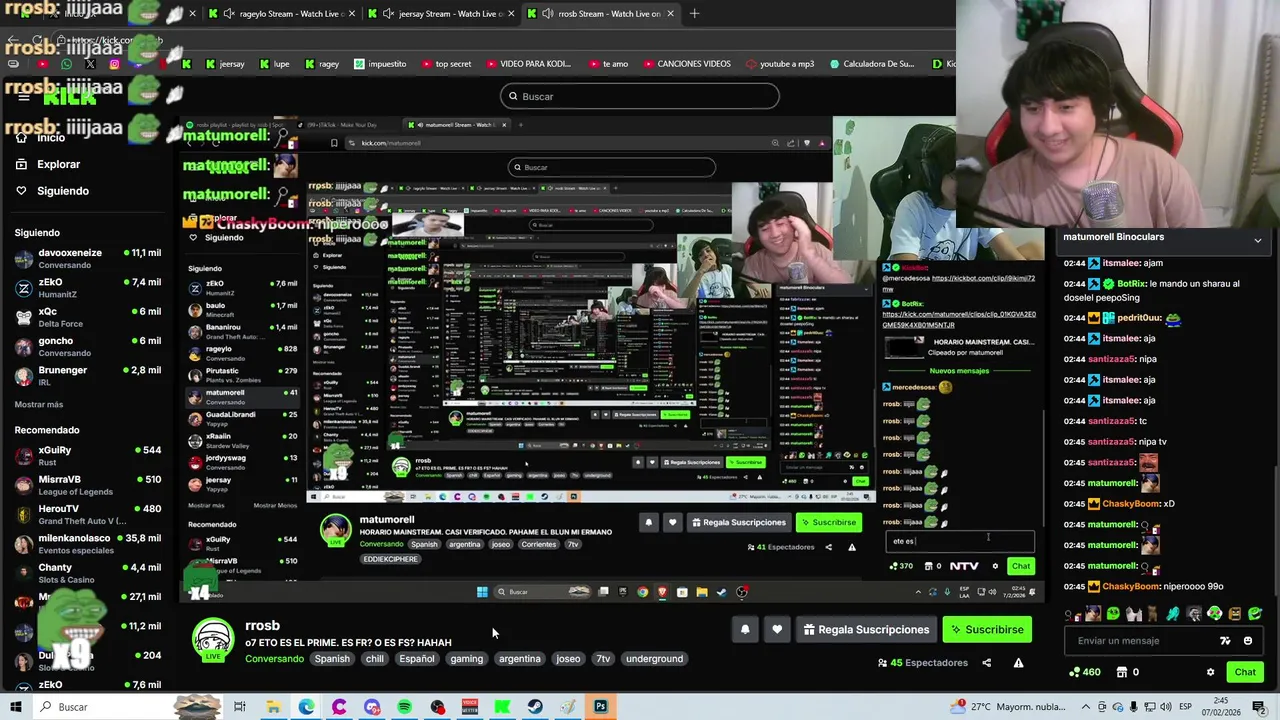Screen dimensions: 1280x720
Task: Open MisrraVB League of Legends channel
Action: point(88,484)
